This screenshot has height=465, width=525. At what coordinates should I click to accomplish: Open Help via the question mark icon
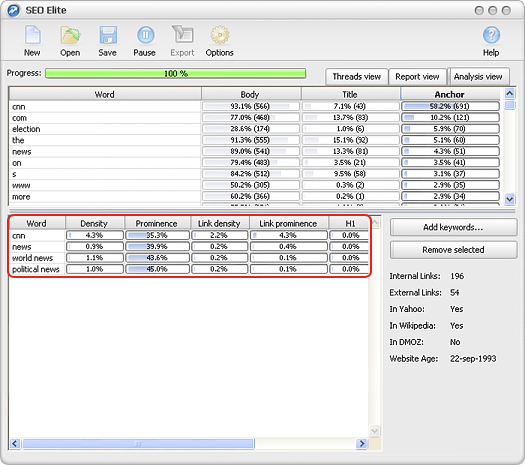click(491, 35)
